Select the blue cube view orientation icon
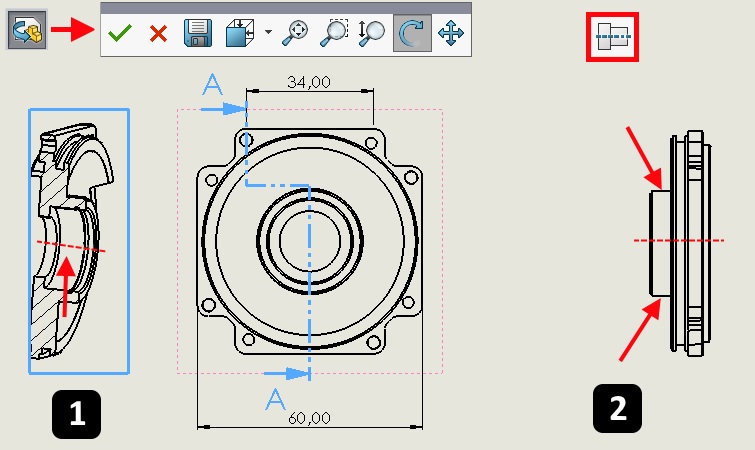Viewport: 755px width, 450px height. [239, 33]
